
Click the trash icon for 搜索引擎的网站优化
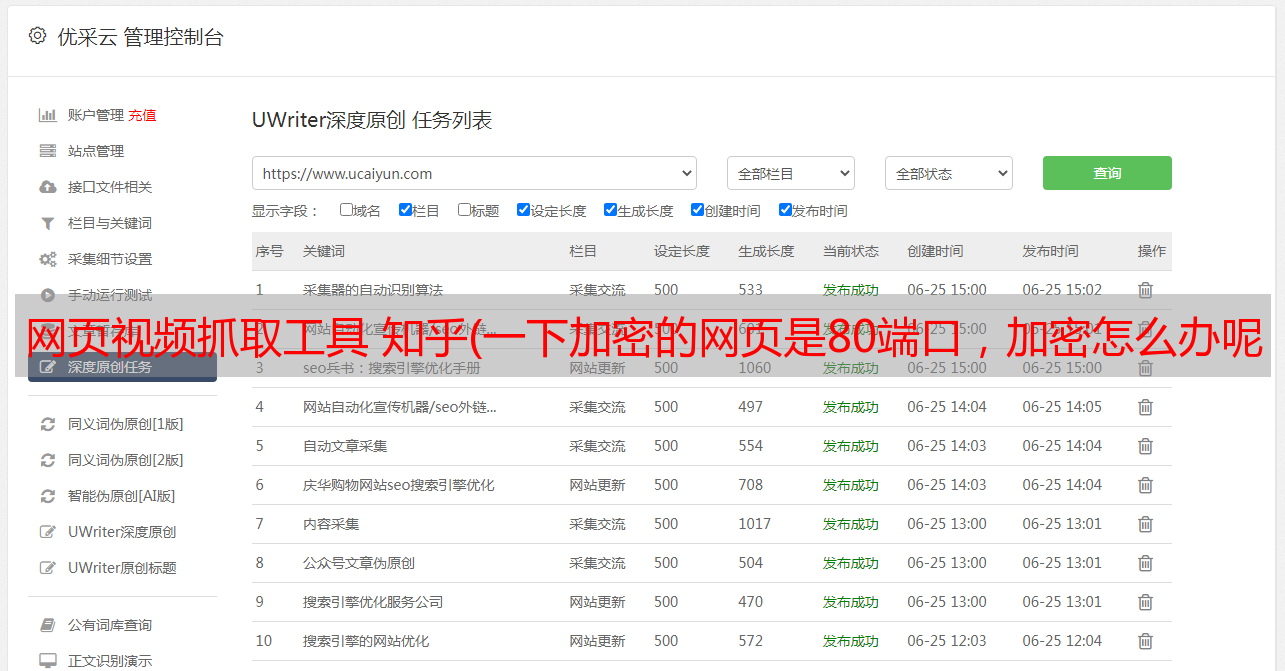tap(1145, 641)
